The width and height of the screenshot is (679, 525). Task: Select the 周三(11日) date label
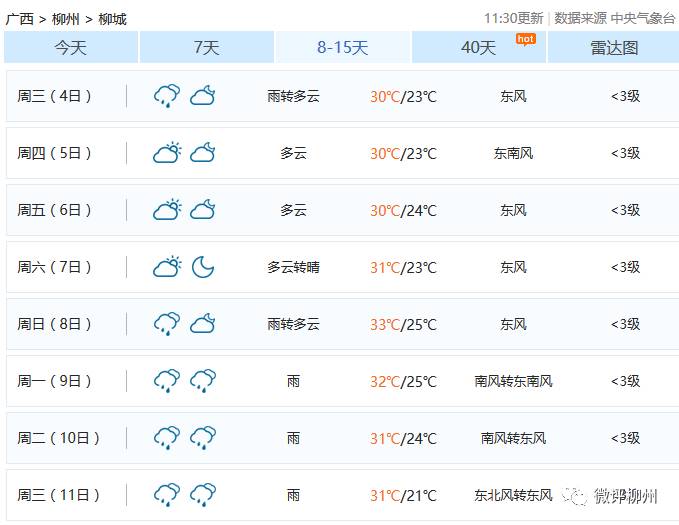click(58, 495)
